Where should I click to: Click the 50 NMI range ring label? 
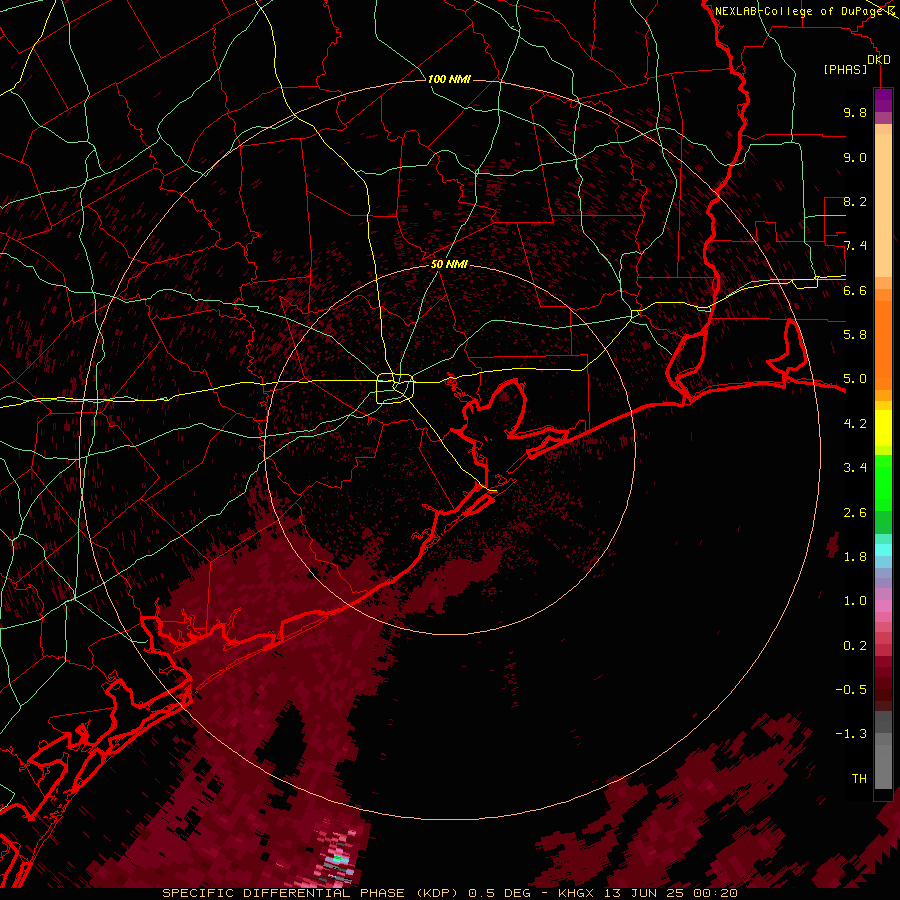449,265
